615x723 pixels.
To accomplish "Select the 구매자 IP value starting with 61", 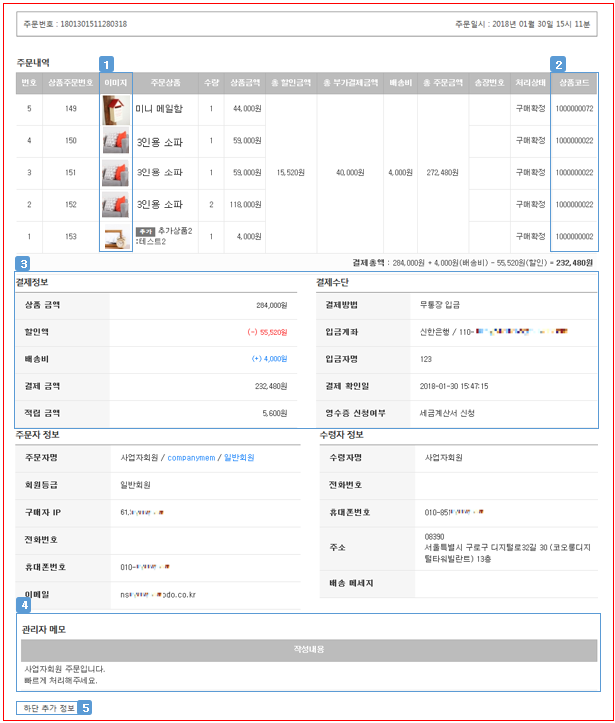I will tap(142, 512).
